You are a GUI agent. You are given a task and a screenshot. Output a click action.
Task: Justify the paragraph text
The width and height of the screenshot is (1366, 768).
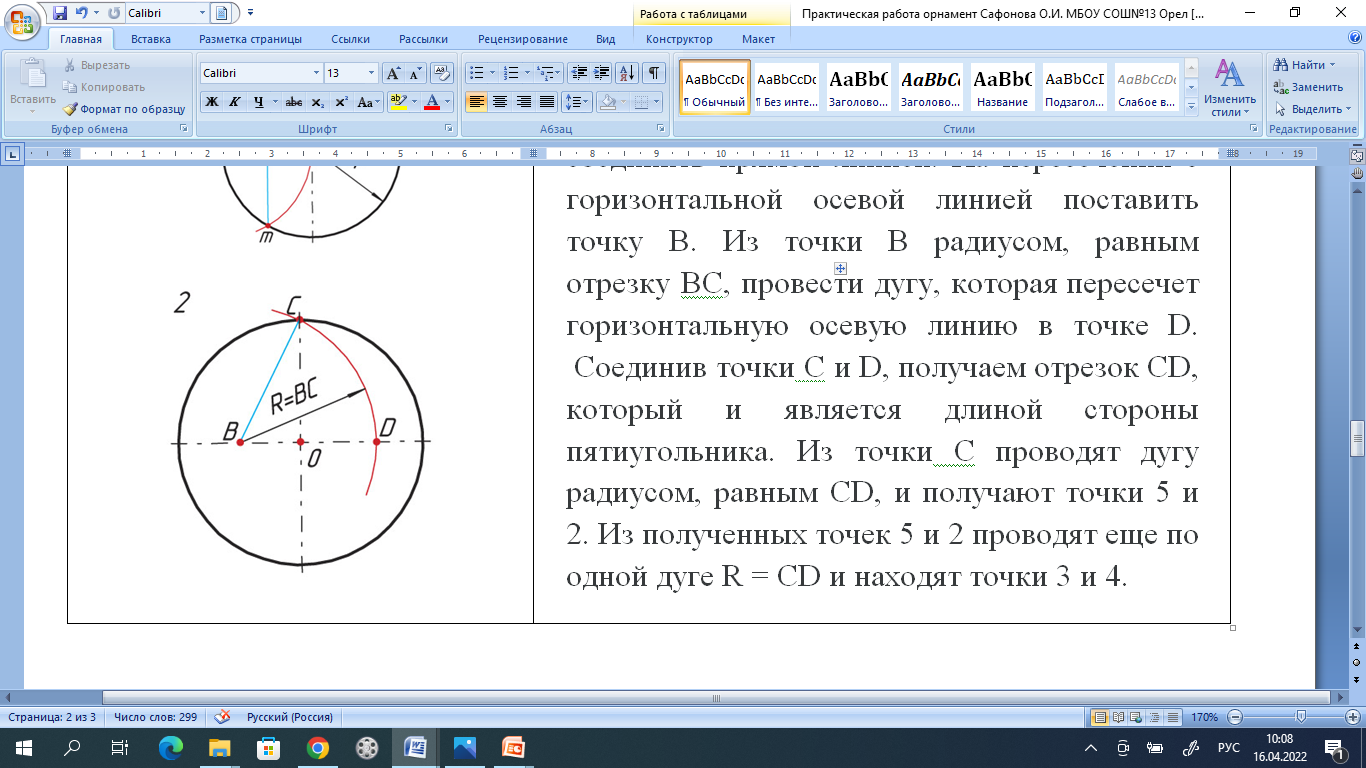[547, 102]
